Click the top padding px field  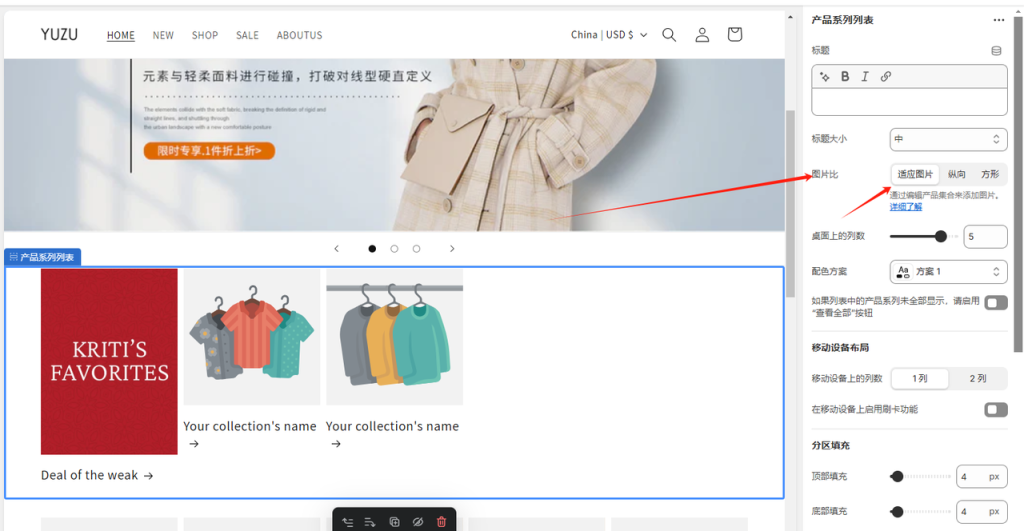[x=982, y=477]
